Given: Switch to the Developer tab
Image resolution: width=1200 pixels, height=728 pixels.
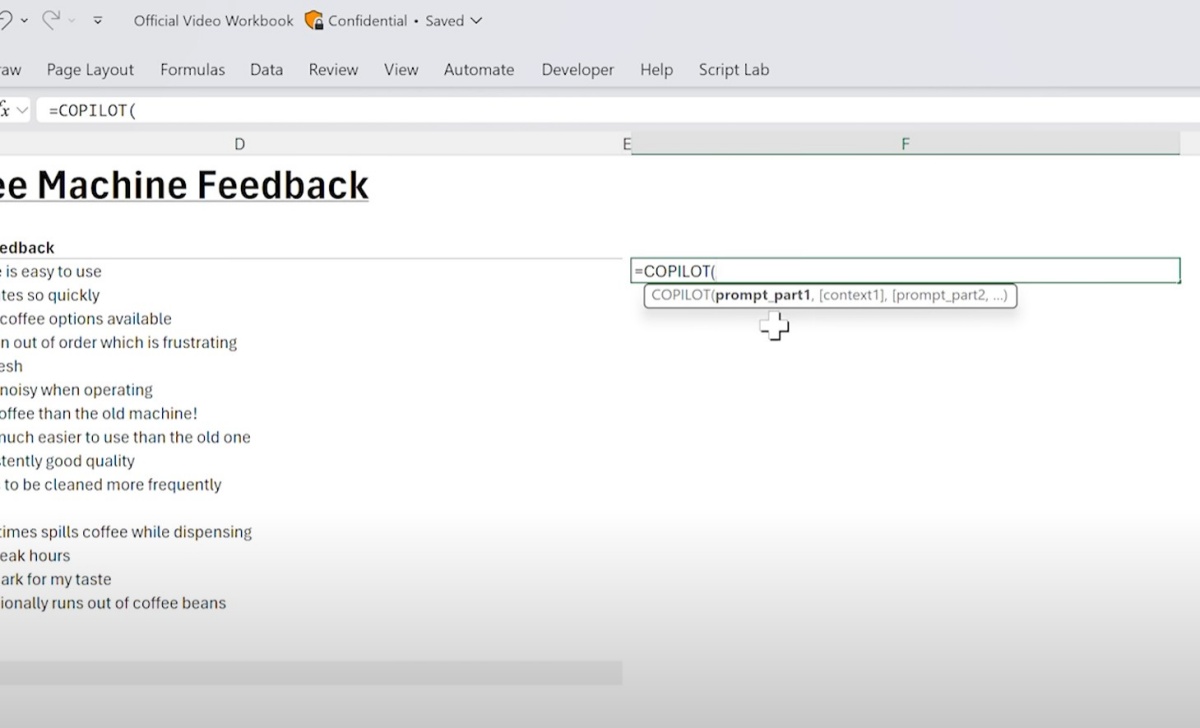Looking at the screenshot, I should click(578, 70).
